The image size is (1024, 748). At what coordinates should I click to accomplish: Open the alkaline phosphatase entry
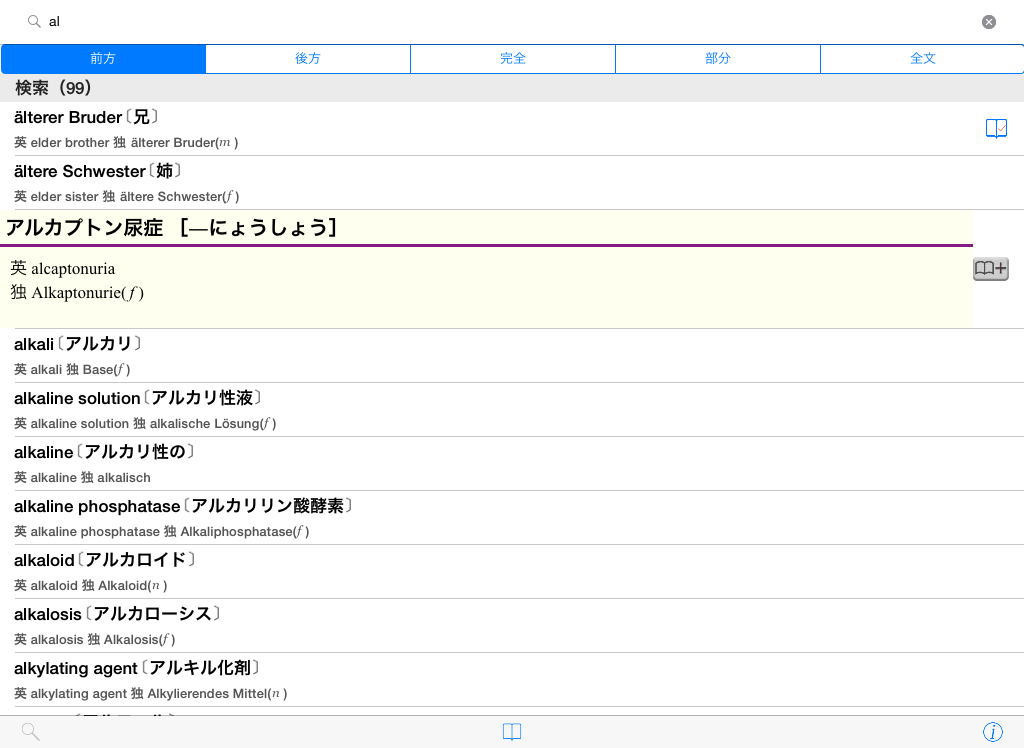point(400,518)
